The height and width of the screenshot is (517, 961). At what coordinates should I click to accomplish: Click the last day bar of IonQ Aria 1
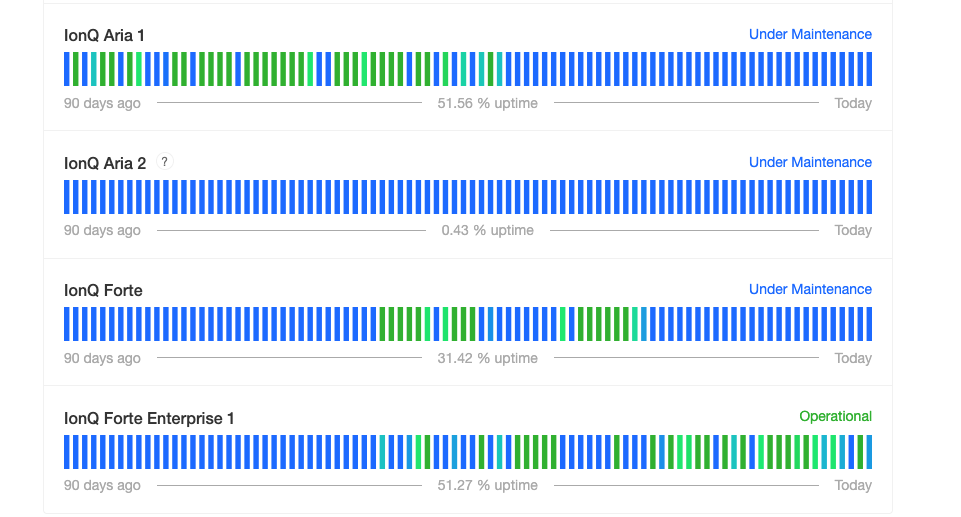coord(869,69)
